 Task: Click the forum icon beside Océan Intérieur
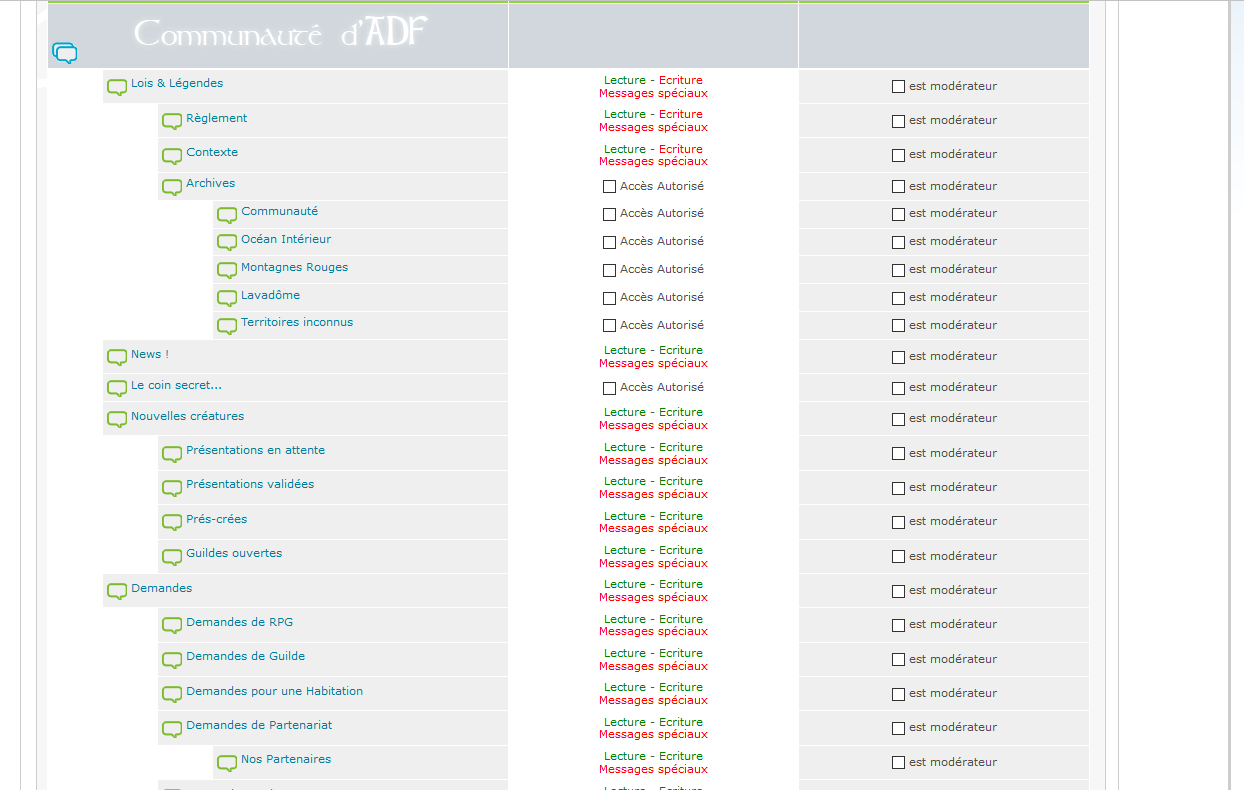227,244
